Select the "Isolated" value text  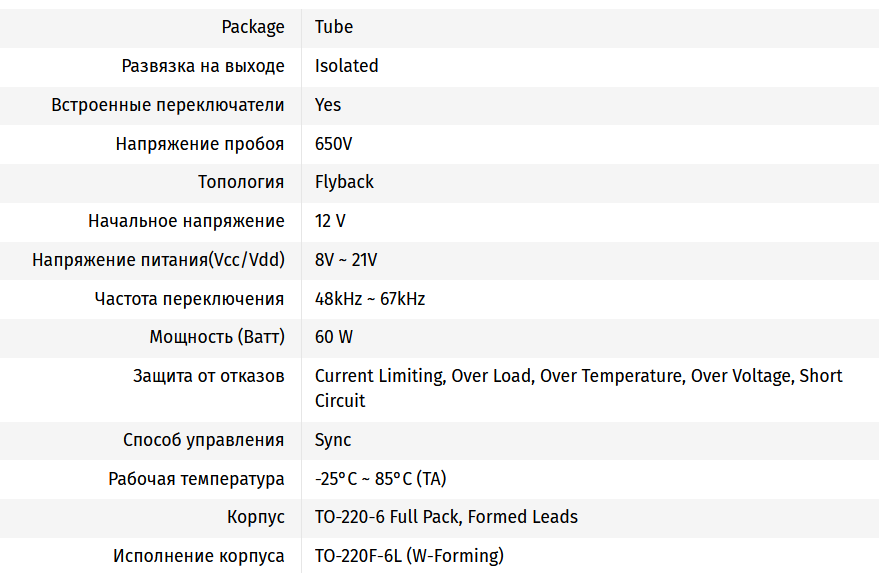(346, 66)
